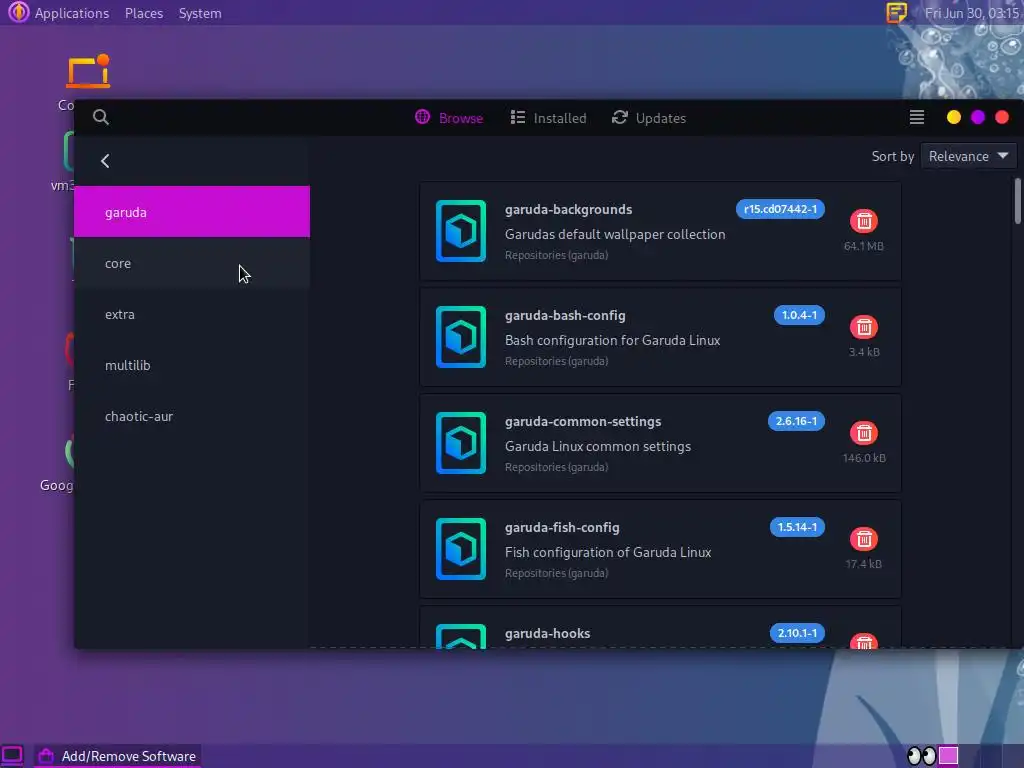
Task: Switch to the Browse tab
Action: 449,118
